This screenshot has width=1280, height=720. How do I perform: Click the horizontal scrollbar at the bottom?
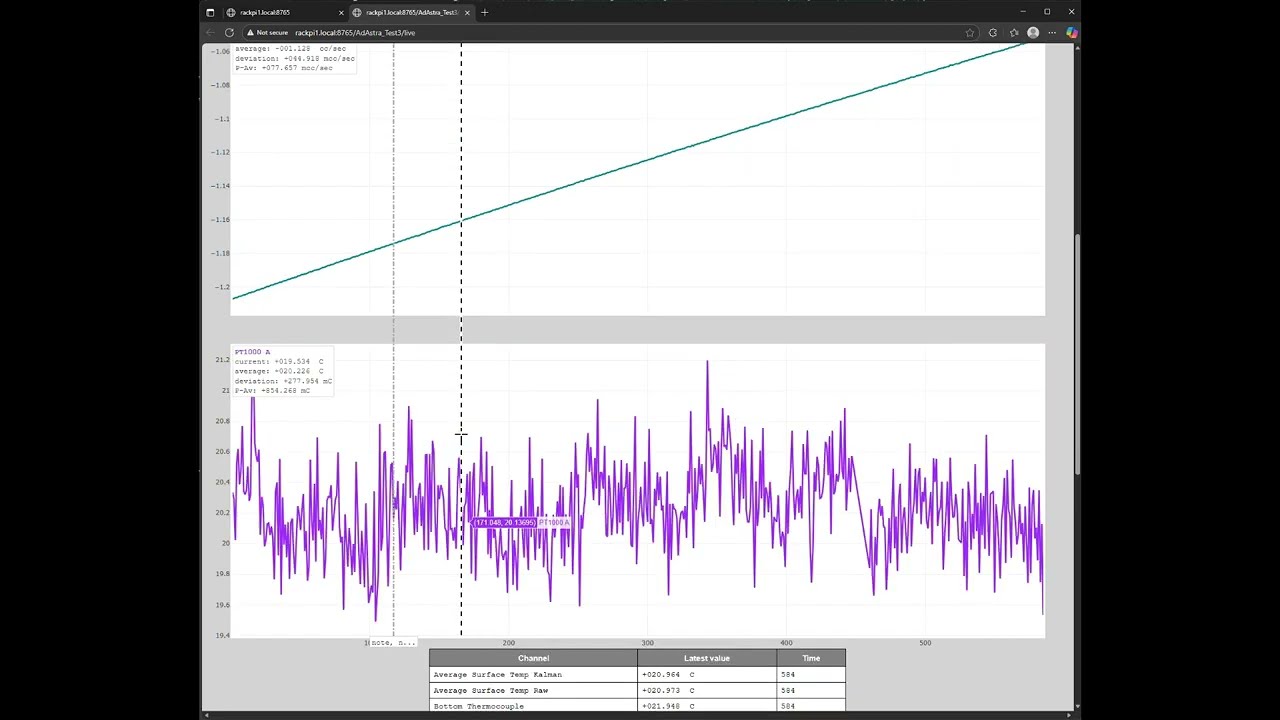[636, 715]
